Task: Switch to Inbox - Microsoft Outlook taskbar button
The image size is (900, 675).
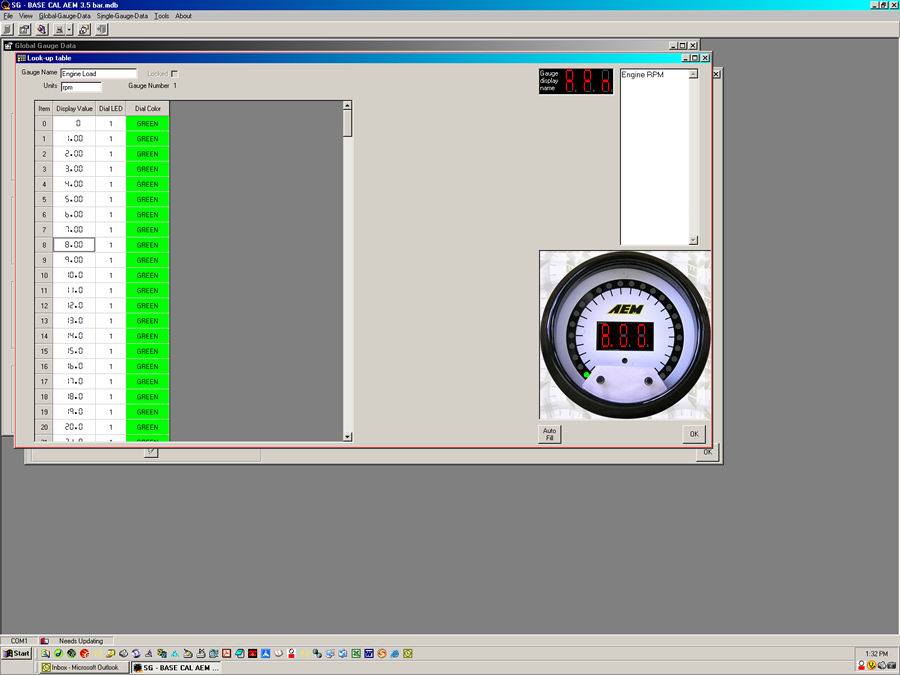Action: 84,668
